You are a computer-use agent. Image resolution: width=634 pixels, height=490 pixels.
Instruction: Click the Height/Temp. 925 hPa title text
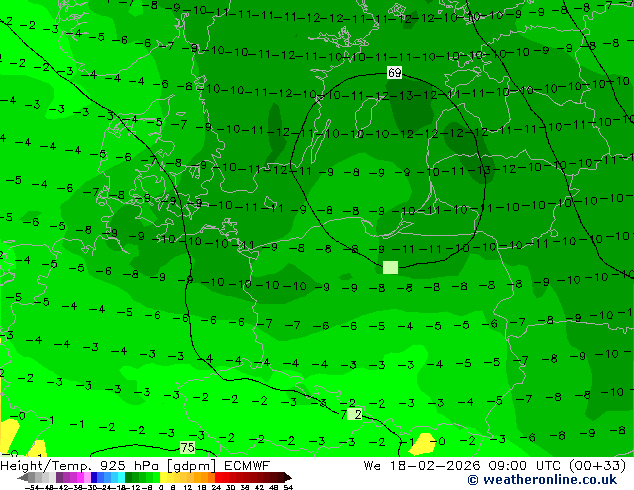point(78,466)
